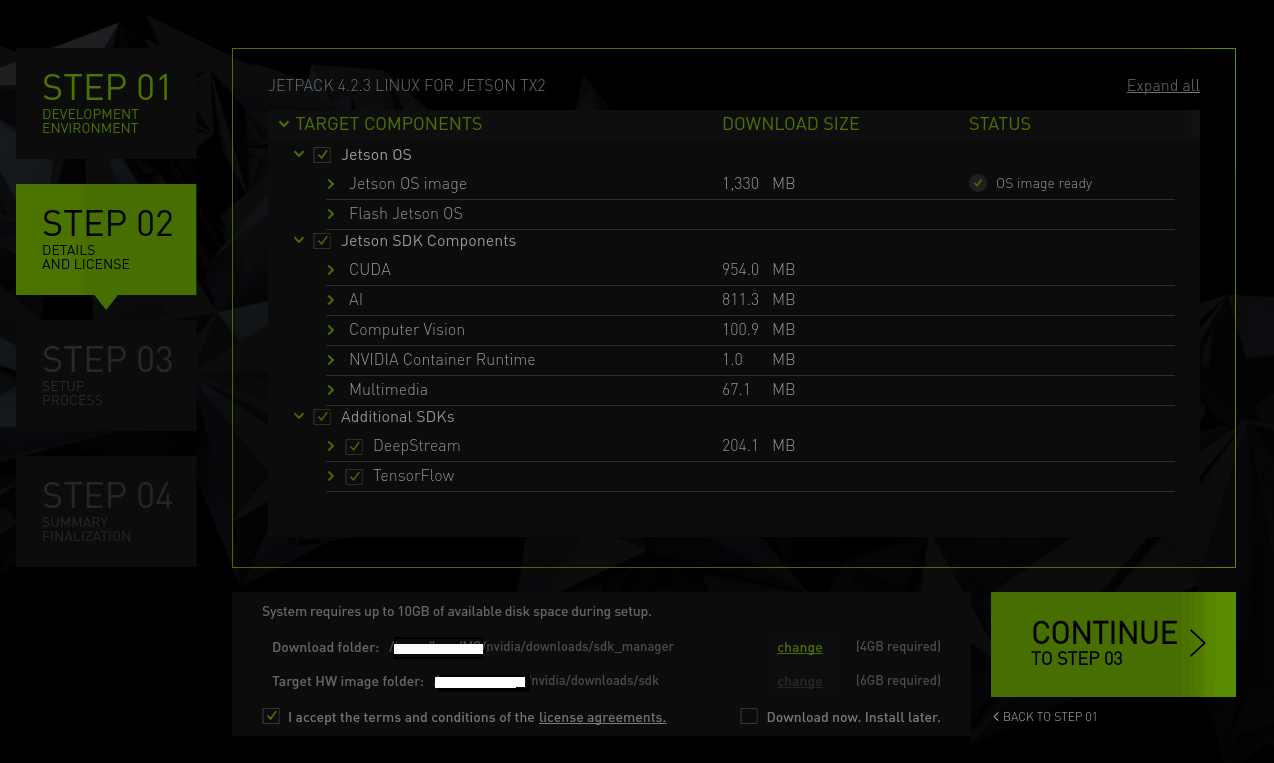Uncheck the Additional SDKs checkbox
Screen dimensions: 1274x763
(322, 417)
